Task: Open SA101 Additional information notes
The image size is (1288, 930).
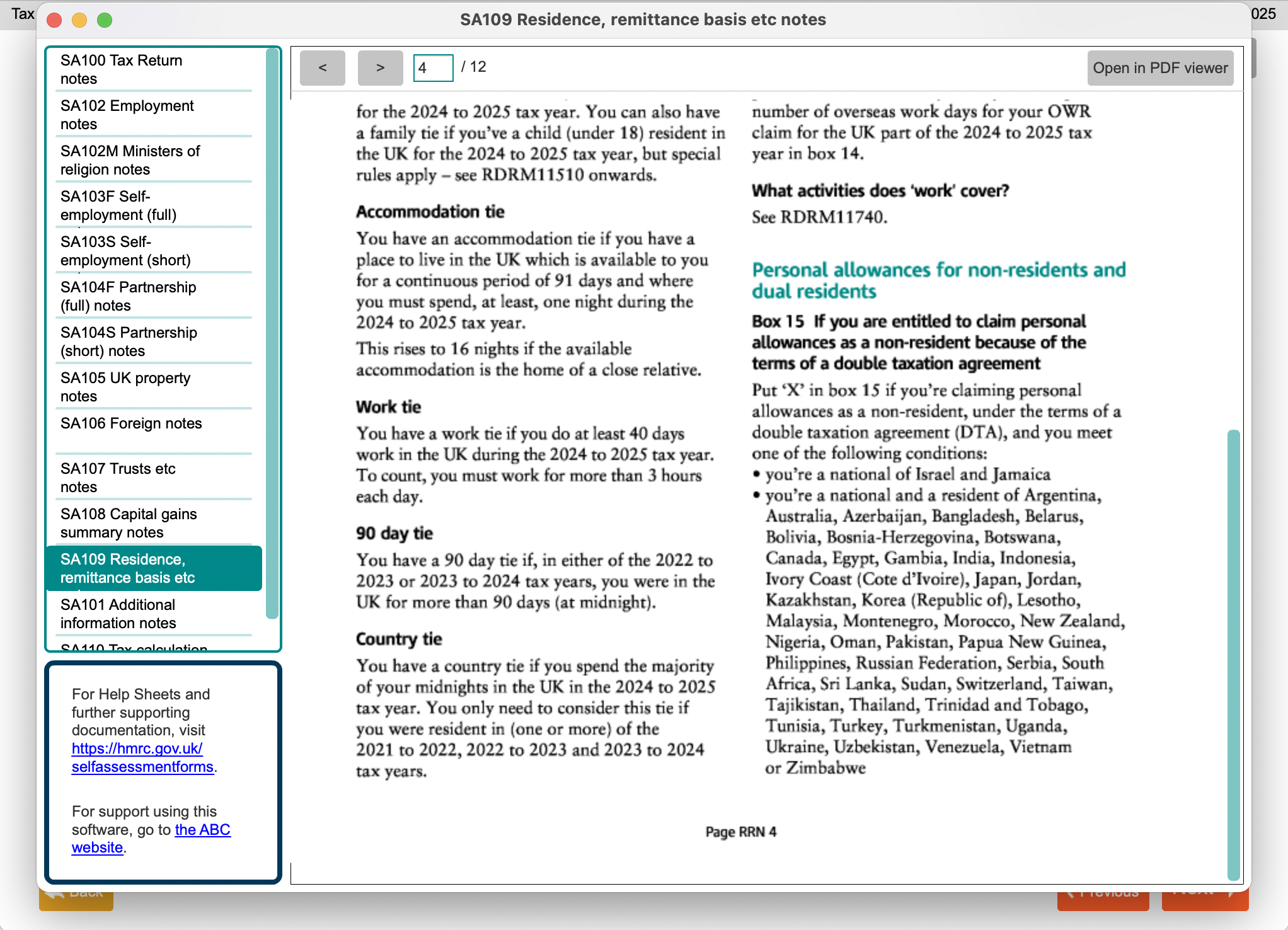Action: click(x=155, y=614)
